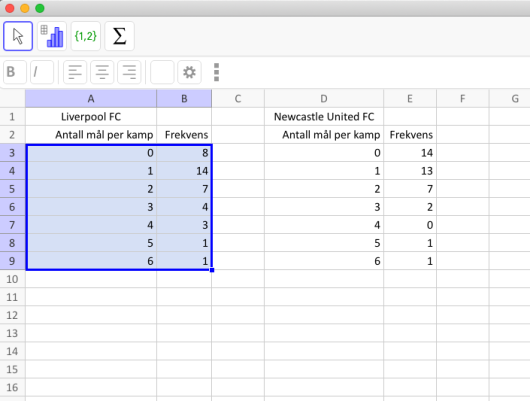Center align the cell text
The image size is (530, 401).
click(102, 72)
